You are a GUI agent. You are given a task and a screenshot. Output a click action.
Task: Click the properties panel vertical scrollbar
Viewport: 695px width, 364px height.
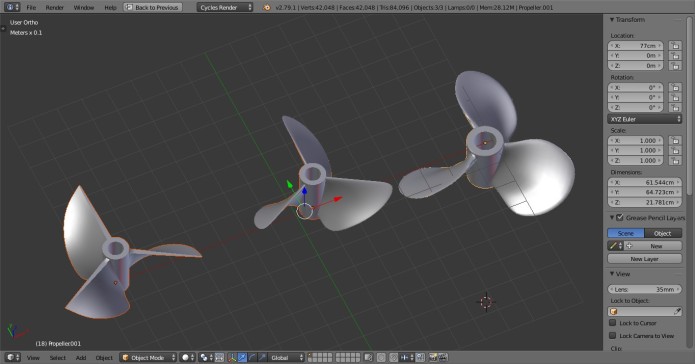689,106
